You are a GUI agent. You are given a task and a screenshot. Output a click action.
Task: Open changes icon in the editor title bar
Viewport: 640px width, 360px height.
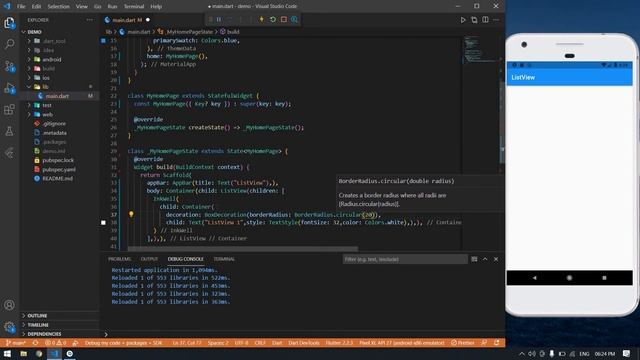coord(474,20)
